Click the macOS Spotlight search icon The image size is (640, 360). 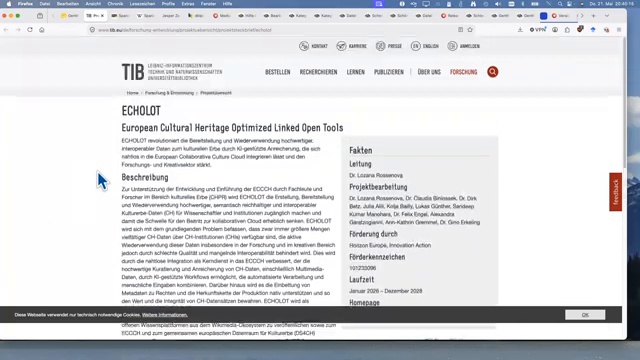click(560, 4)
